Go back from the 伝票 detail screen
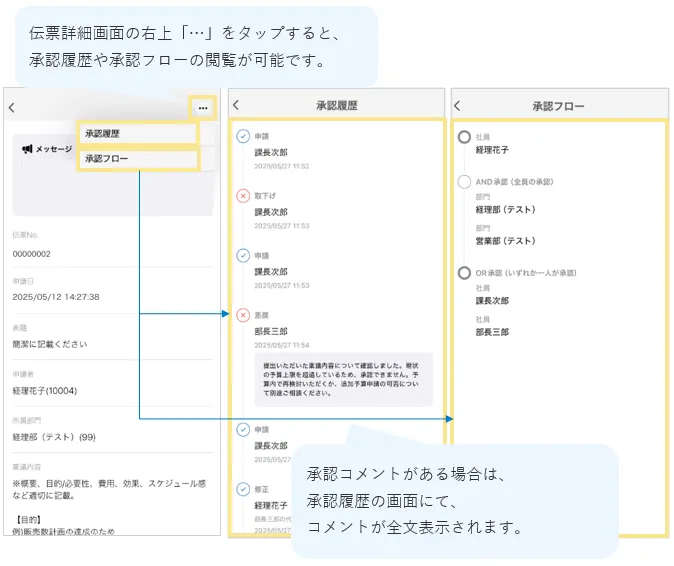This screenshot has width=674, height=566. tap(12, 108)
